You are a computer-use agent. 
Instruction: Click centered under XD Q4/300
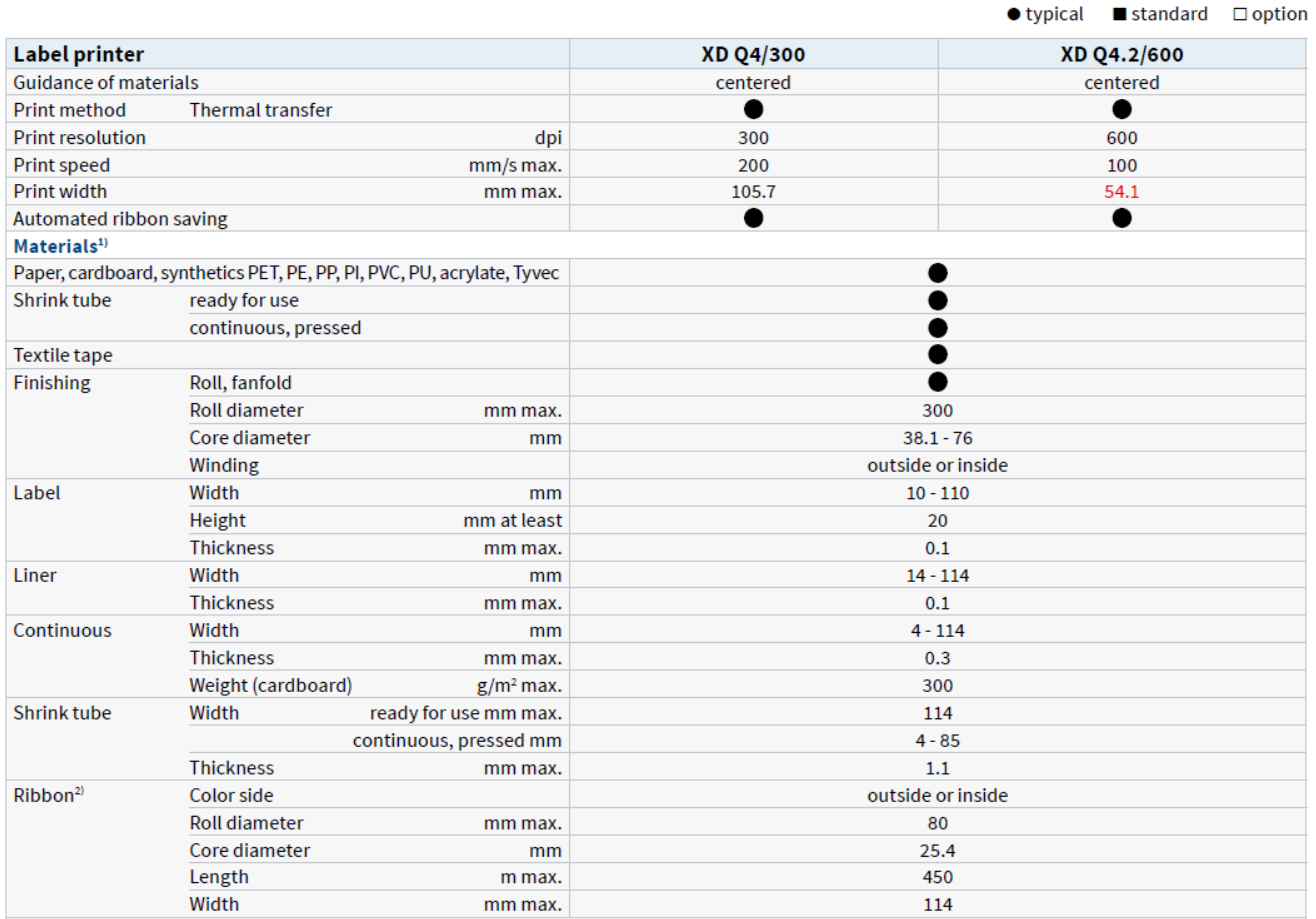click(754, 82)
